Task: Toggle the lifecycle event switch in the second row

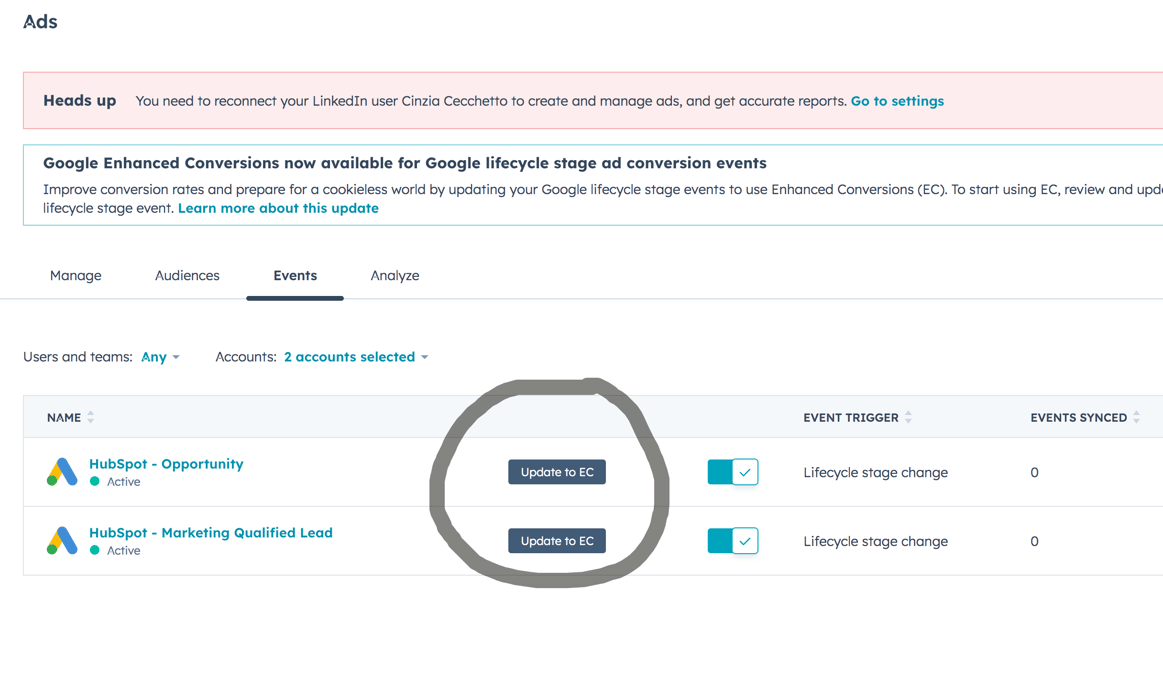Action: pyautogui.click(x=733, y=541)
